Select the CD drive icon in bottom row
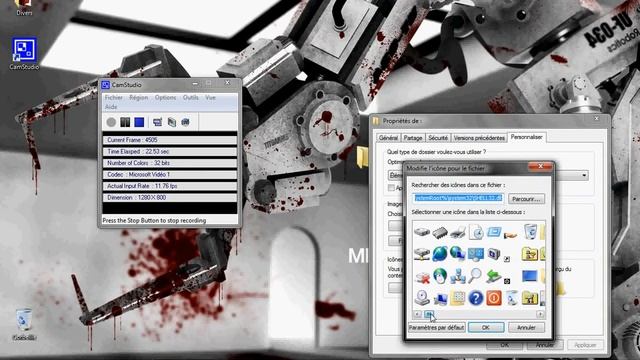 422,298
